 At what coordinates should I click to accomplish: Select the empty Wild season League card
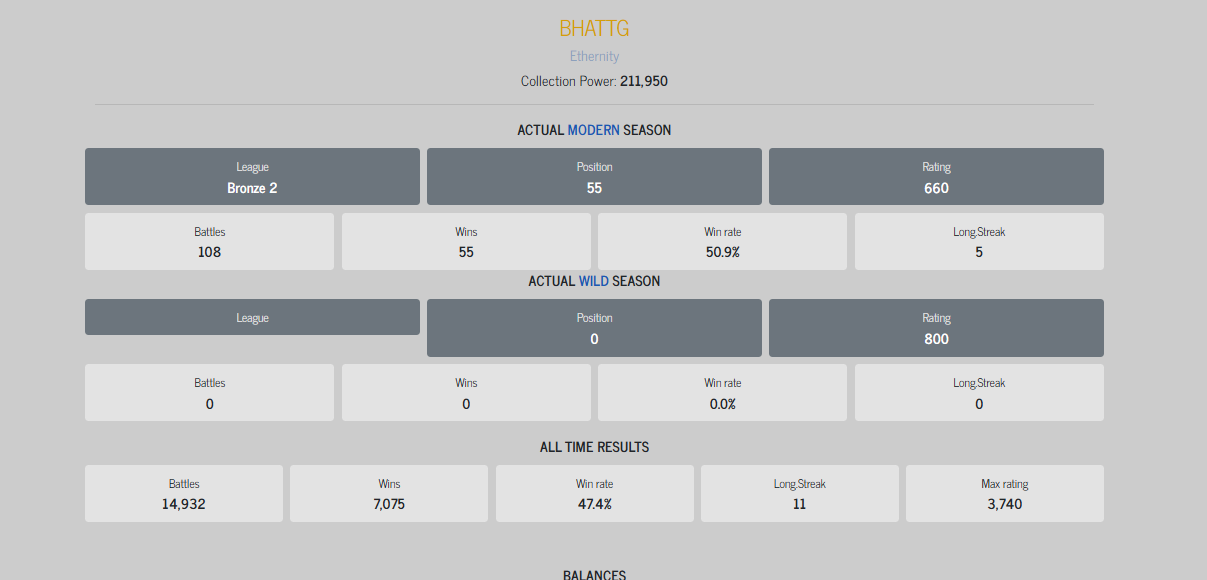pos(252,317)
